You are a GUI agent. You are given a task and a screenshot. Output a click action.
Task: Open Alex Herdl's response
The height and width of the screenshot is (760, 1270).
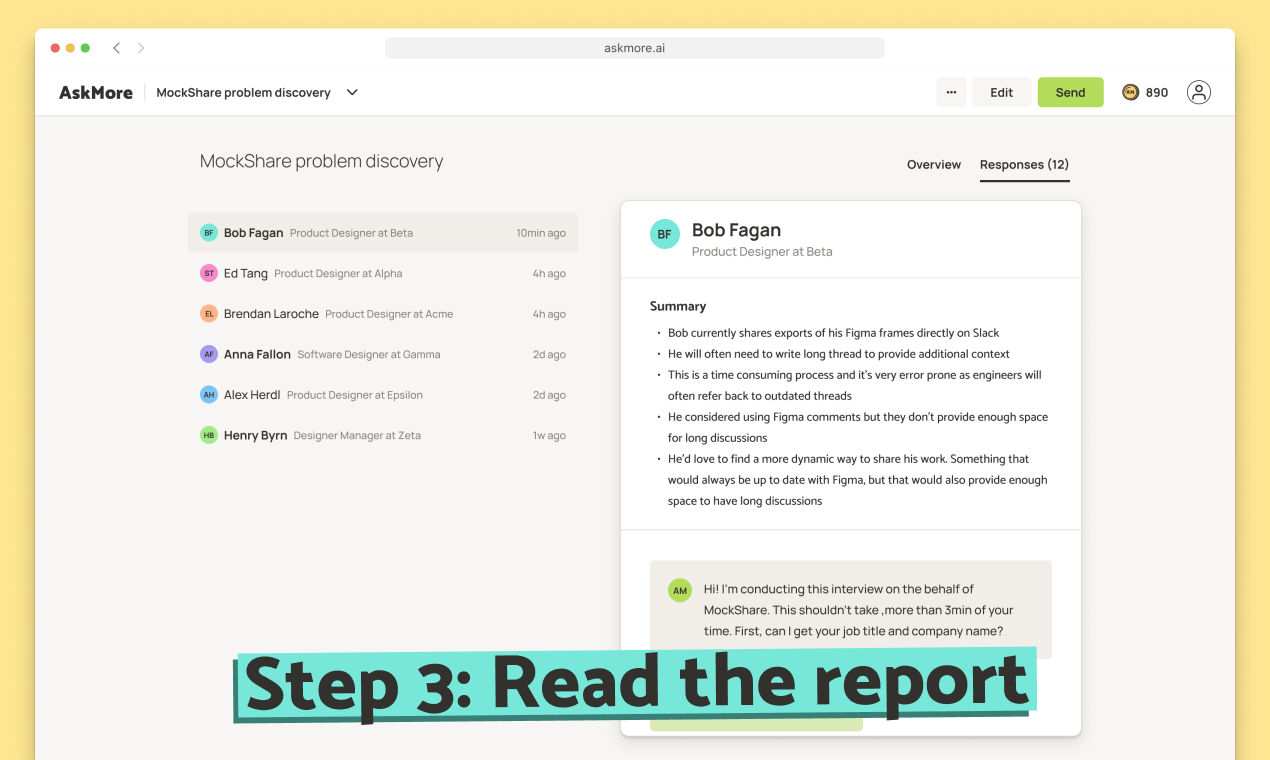point(383,395)
